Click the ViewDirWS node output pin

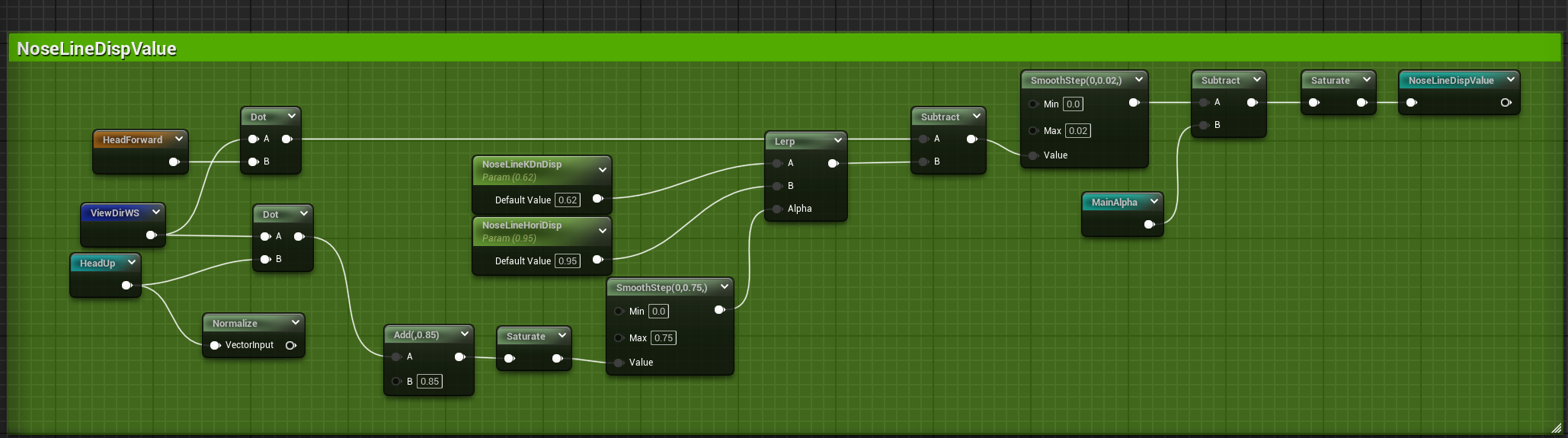[x=151, y=235]
